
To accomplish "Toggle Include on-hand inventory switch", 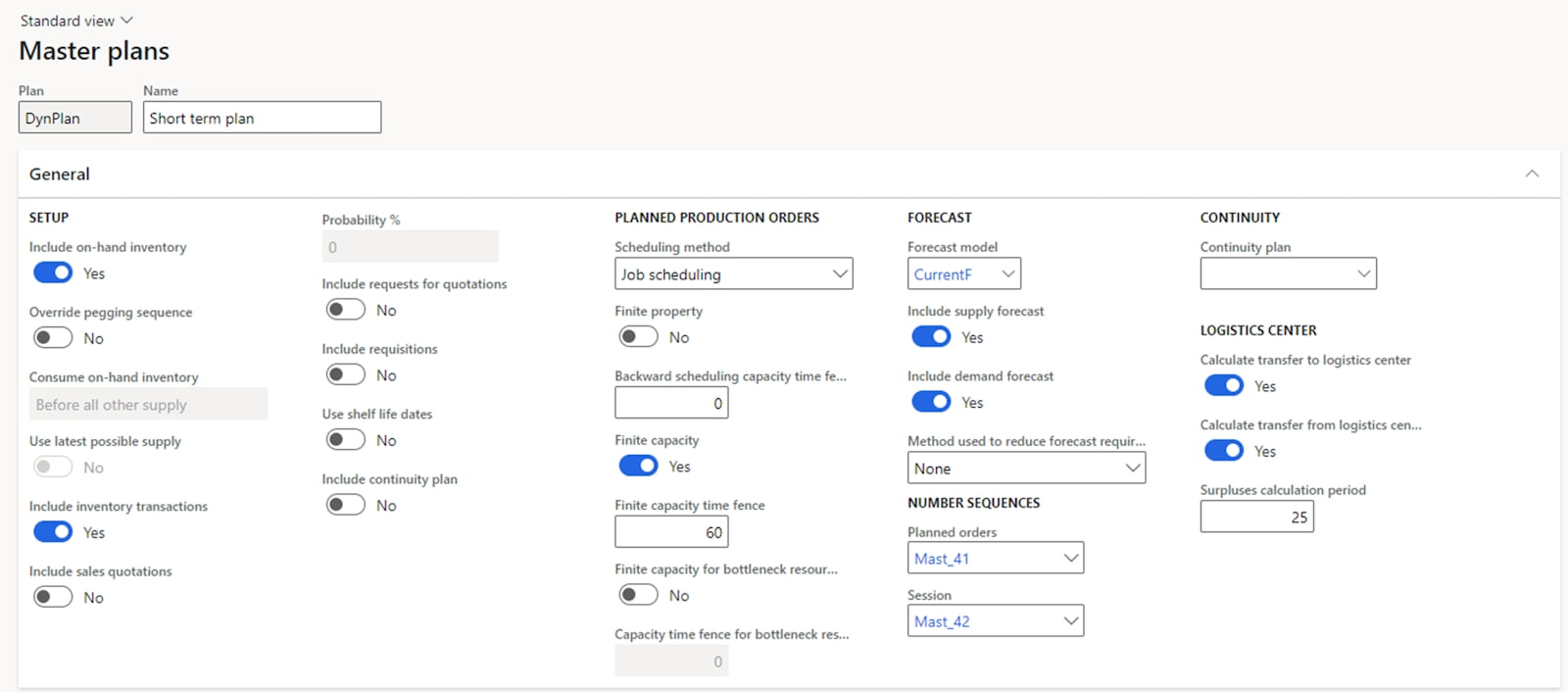I will click(x=53, y=272).
